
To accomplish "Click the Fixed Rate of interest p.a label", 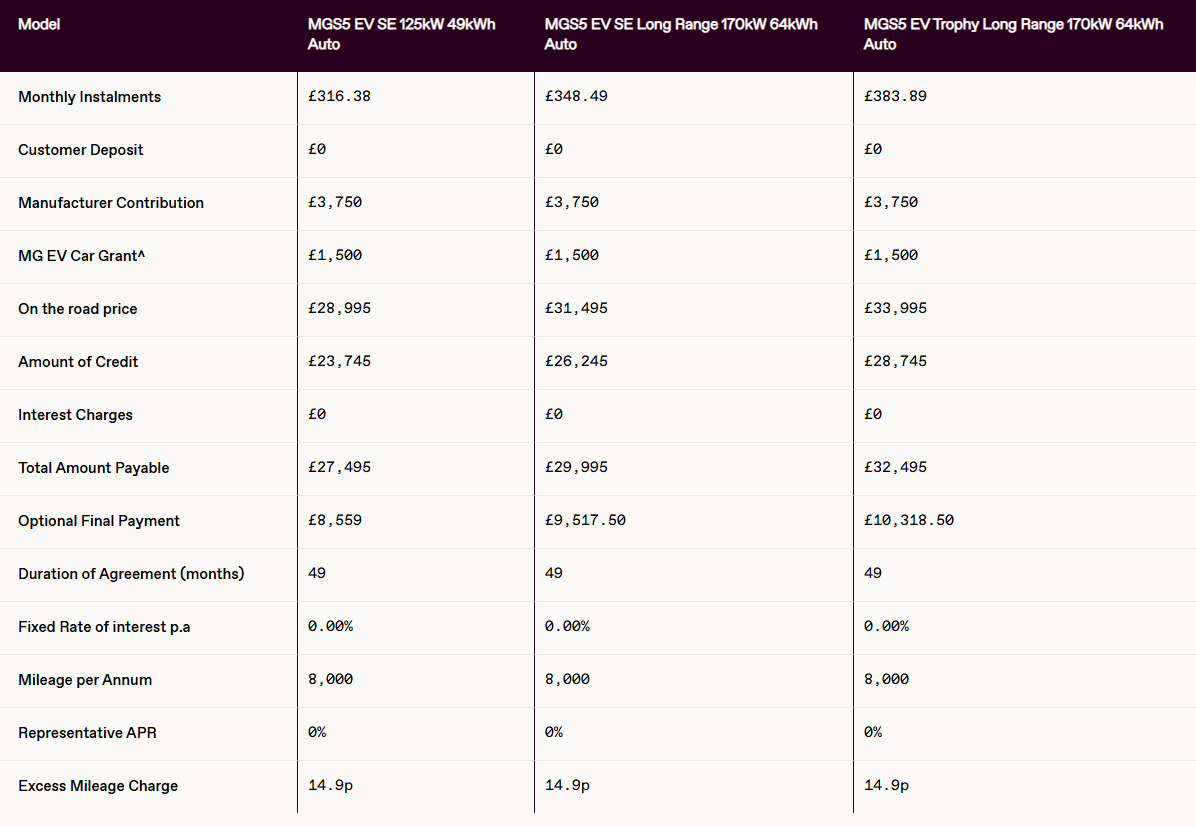I will pyautogui.click(x=104, y=627).
